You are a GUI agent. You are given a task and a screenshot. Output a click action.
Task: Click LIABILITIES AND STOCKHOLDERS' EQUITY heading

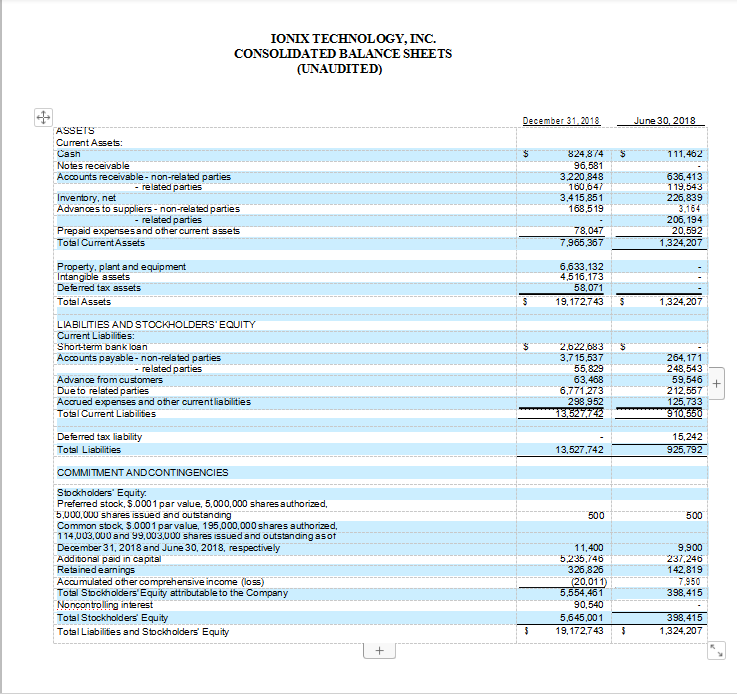(x=156, y=325)
